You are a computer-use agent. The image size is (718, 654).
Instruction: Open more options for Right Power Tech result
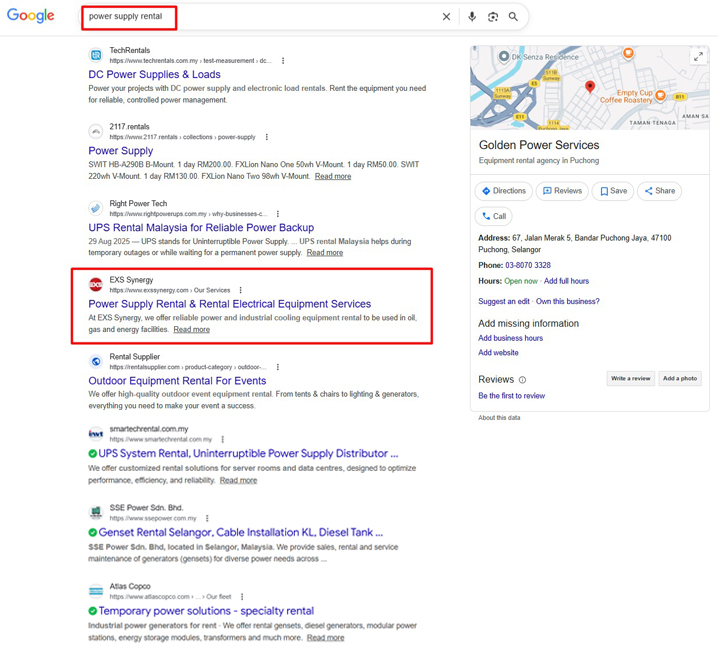pyautogui.click(x=277, y=214)
